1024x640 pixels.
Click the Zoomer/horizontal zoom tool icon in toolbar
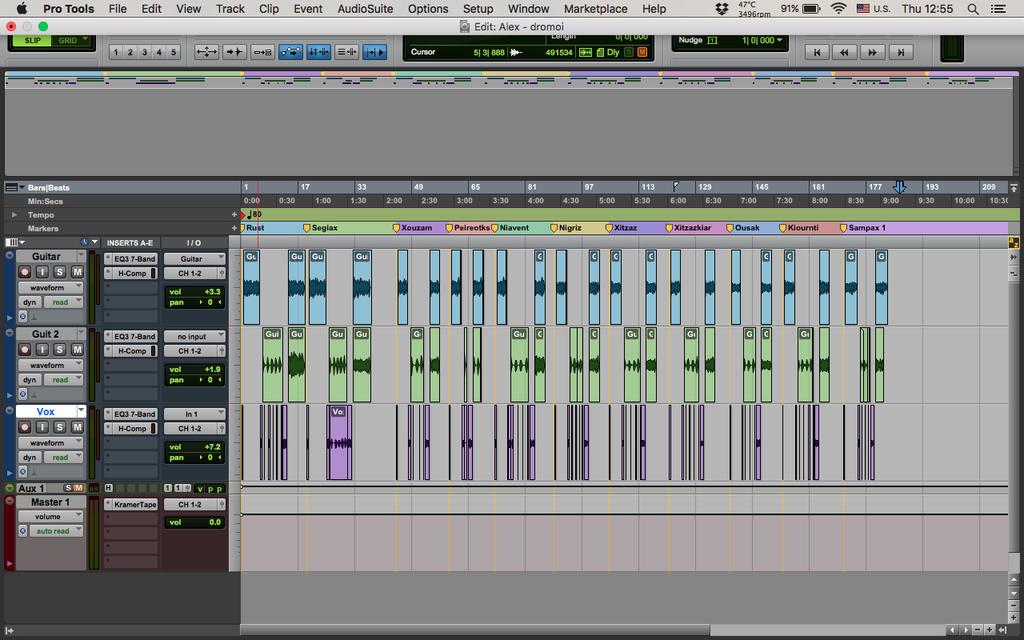click(206, 52)
